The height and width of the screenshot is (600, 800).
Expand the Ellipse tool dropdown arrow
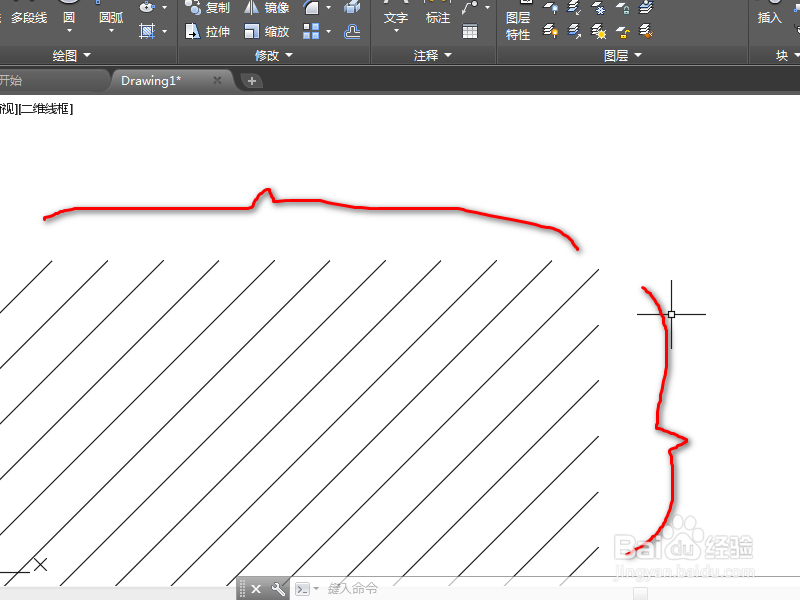164,8
